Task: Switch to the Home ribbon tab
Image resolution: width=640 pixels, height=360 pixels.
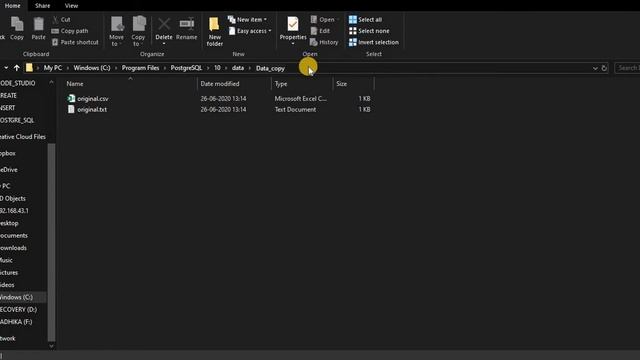Action: (x=12, y=6)
